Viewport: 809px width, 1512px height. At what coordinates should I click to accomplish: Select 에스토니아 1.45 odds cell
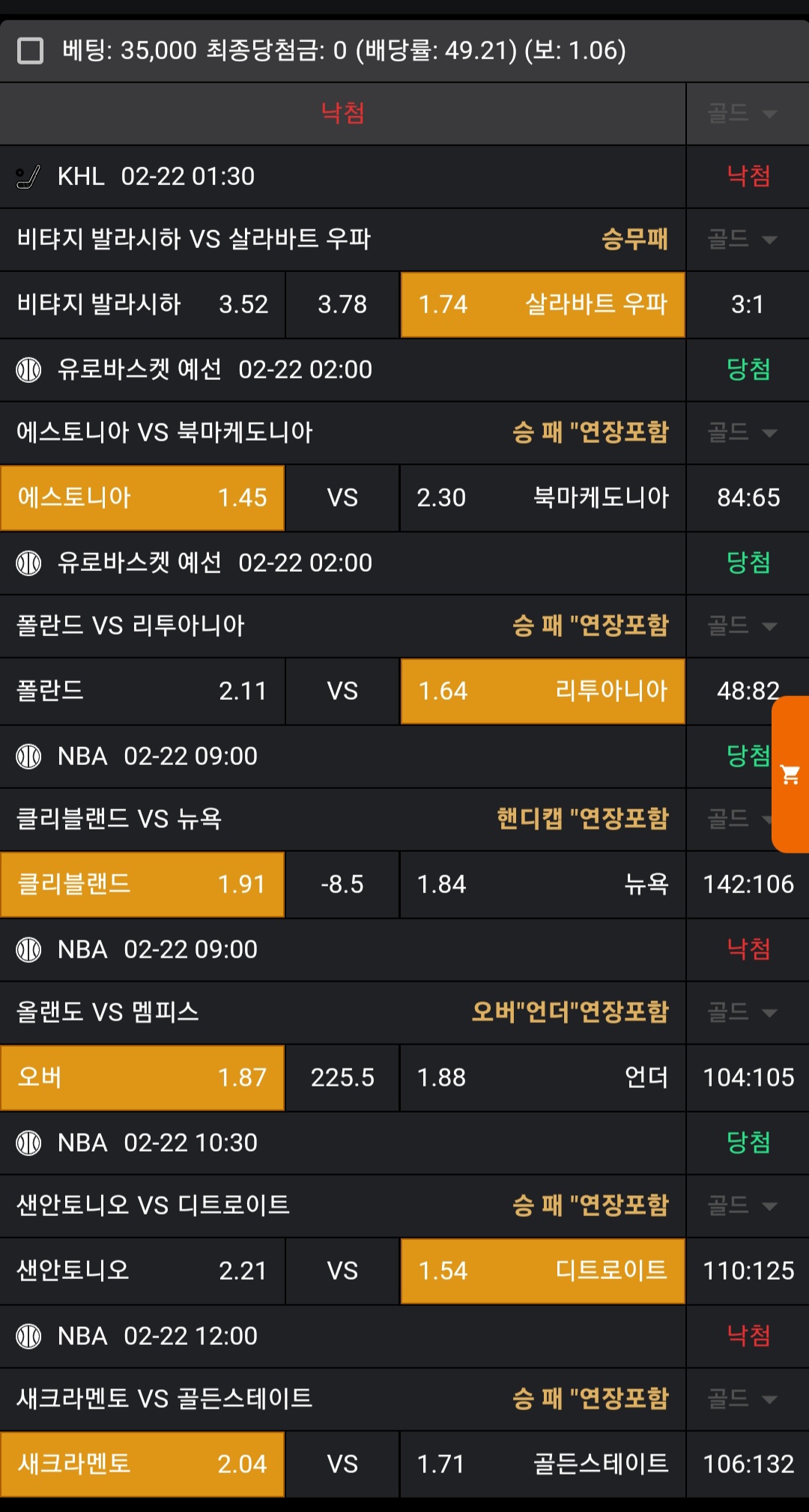tap(142, 498)
